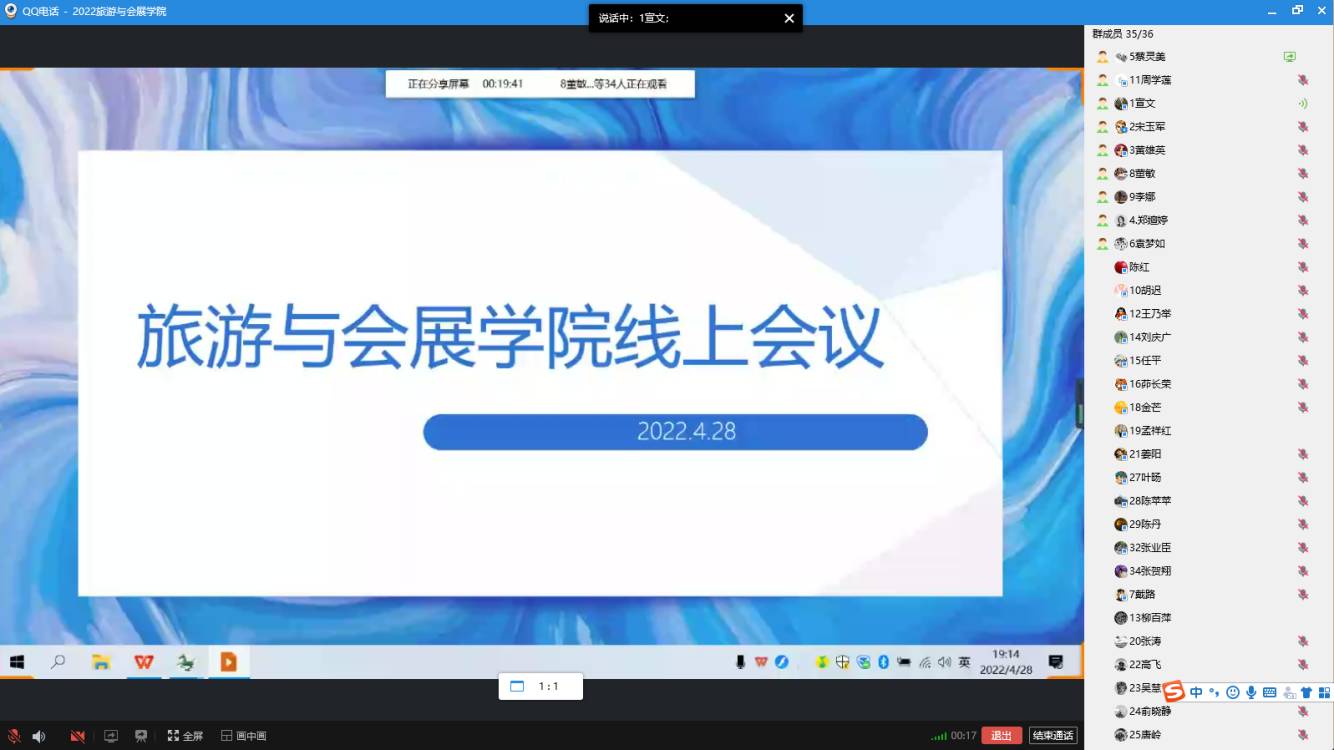This screenshot has height=750, width=1334.
Task: Click the Sogou voice input microphone
Action: (1251, 692)
